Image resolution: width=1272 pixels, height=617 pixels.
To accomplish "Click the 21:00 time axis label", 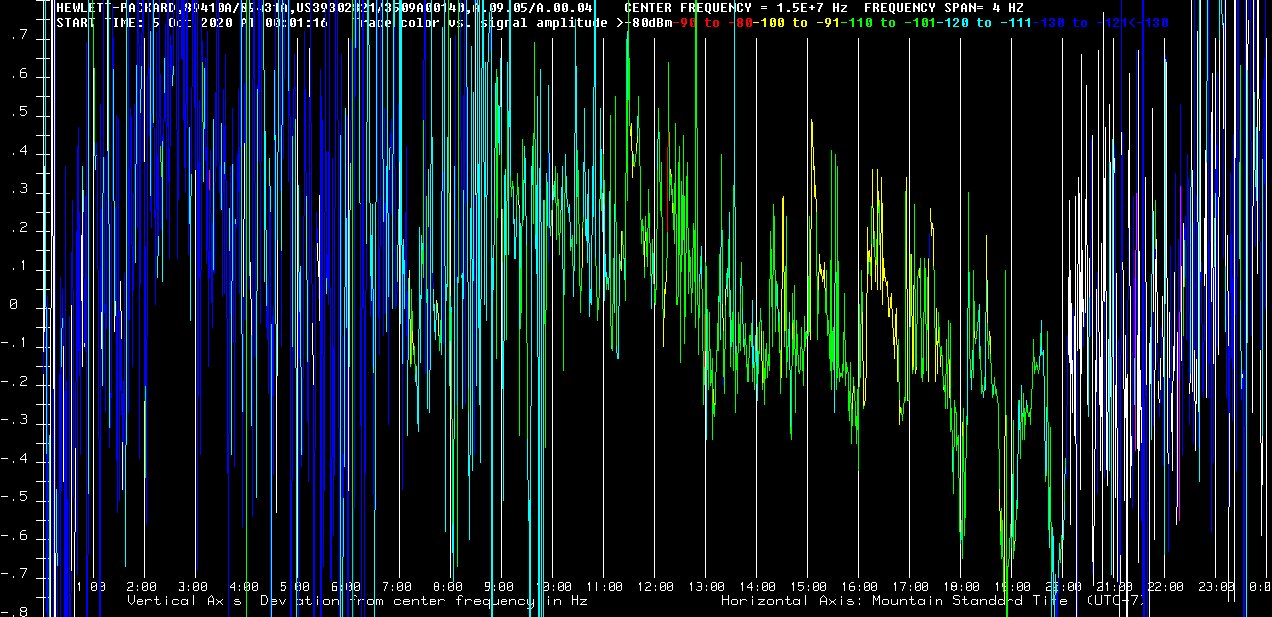I will tap(1114, 587).
